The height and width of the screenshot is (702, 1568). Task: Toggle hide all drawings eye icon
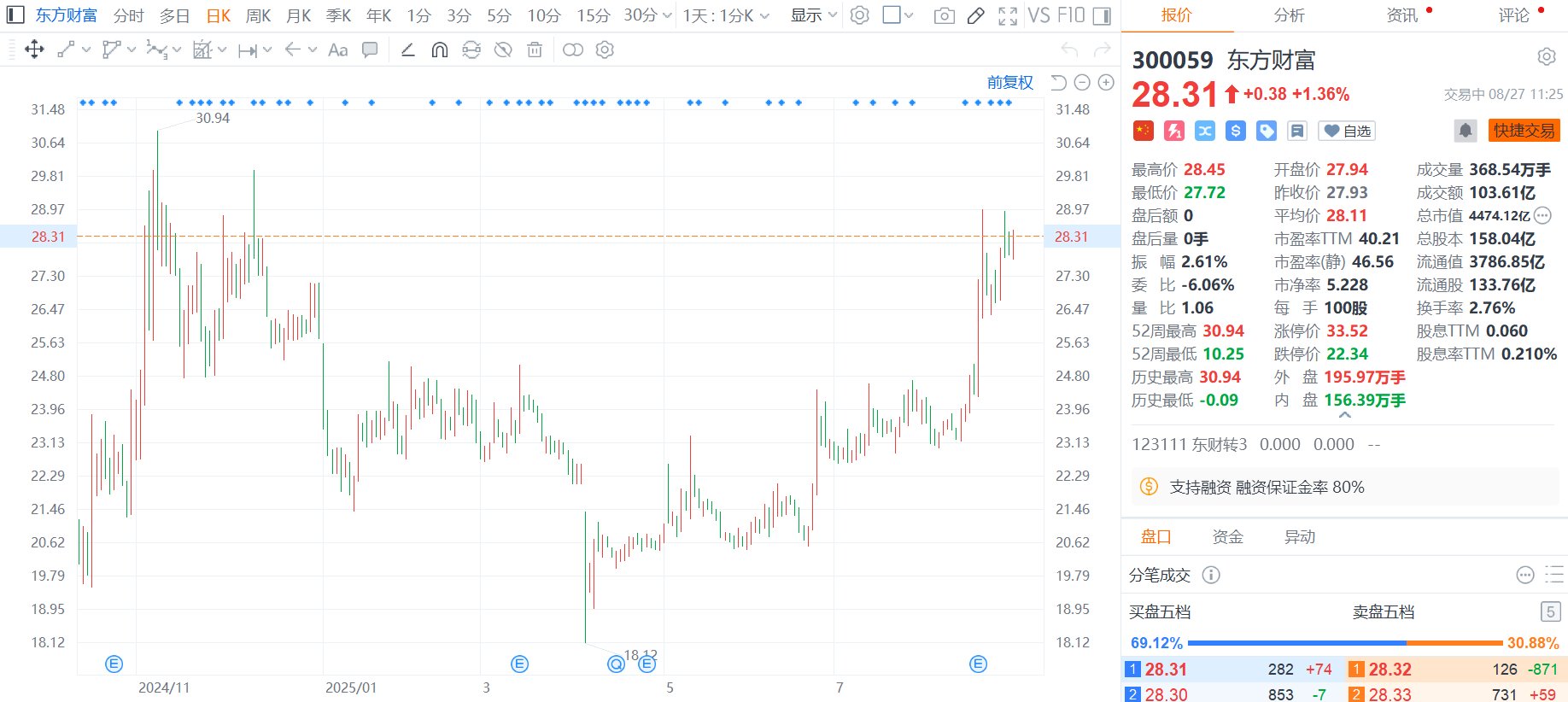[x=503, y=50]
